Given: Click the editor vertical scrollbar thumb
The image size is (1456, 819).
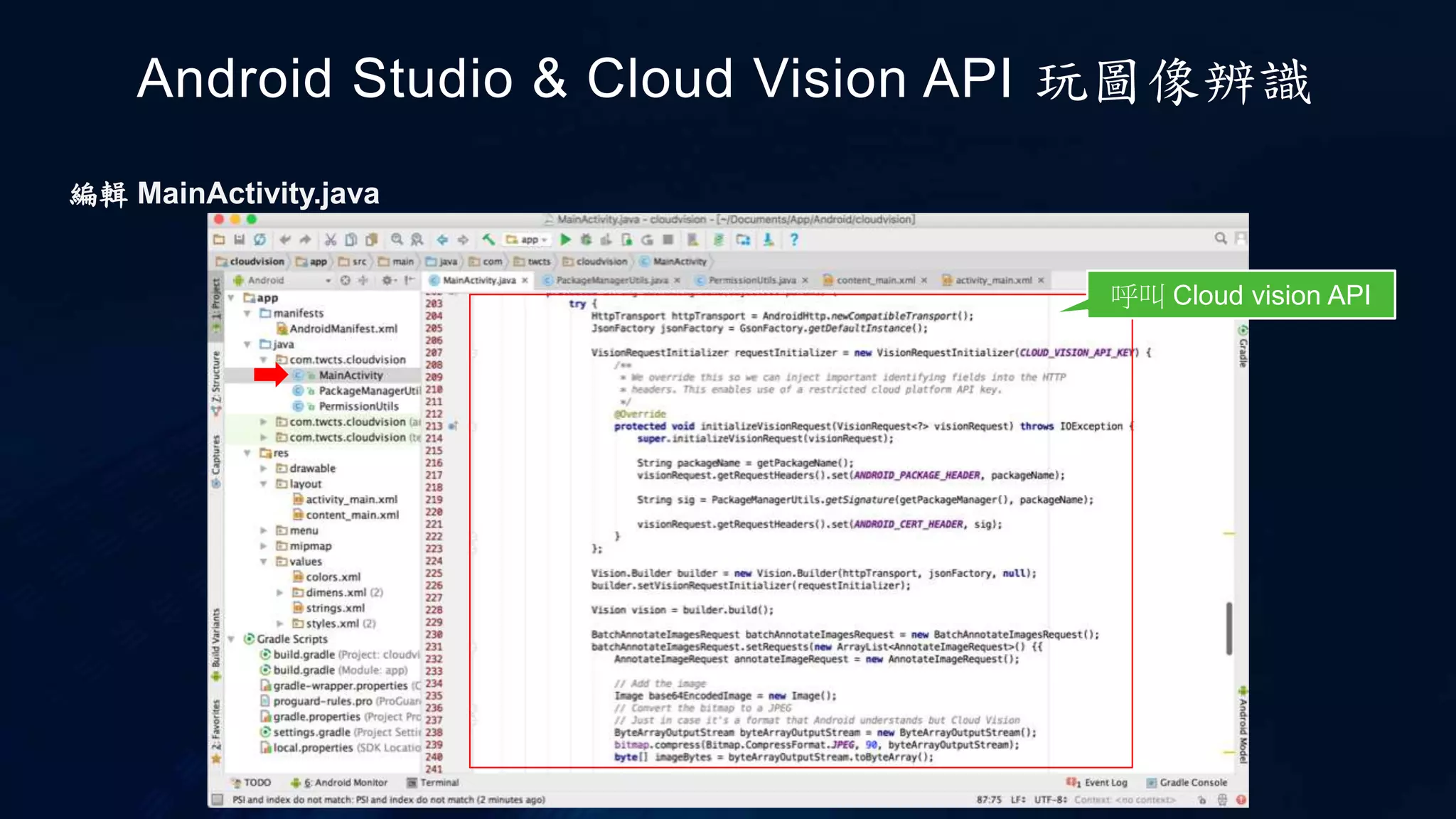Looking at the screenshot, I should tap(1229, 628).
